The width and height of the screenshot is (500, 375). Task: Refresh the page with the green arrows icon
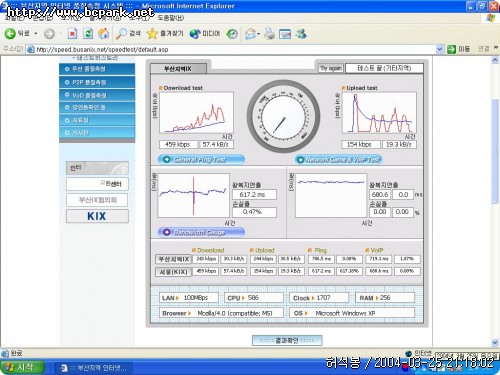(88, 34)
